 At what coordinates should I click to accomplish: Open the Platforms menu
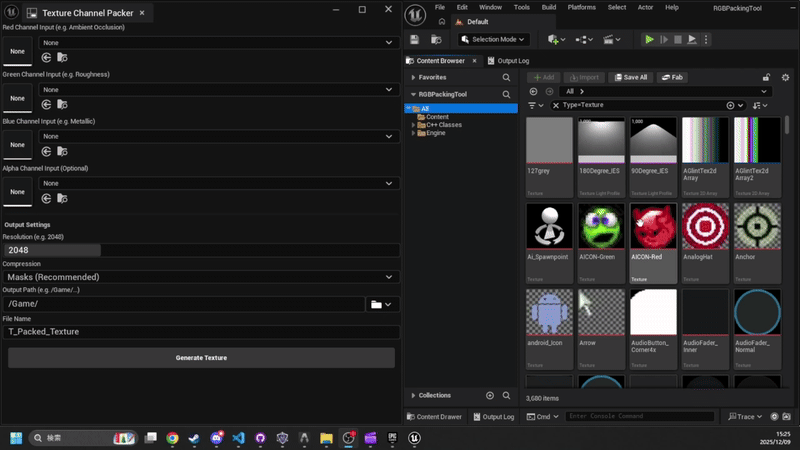coord(582,7)
